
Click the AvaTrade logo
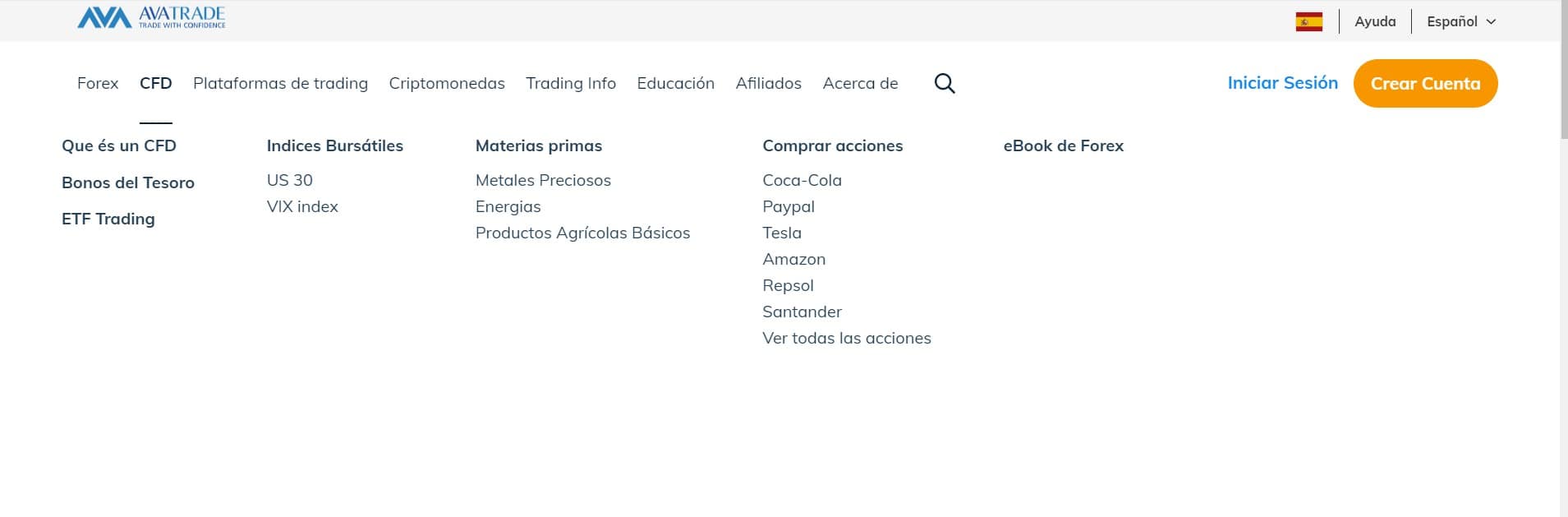click(x=151, y=18)
